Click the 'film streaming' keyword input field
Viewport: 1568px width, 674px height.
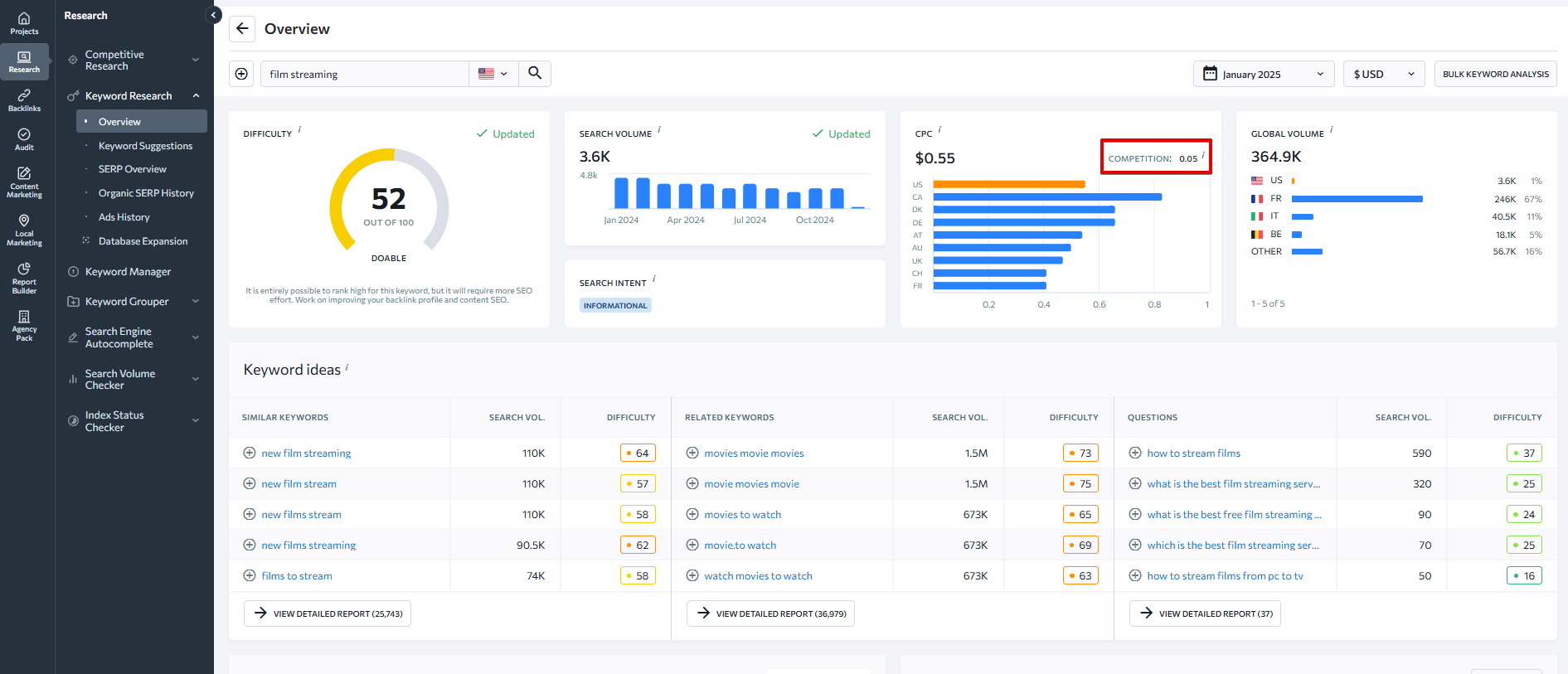[x=365, y=74]
